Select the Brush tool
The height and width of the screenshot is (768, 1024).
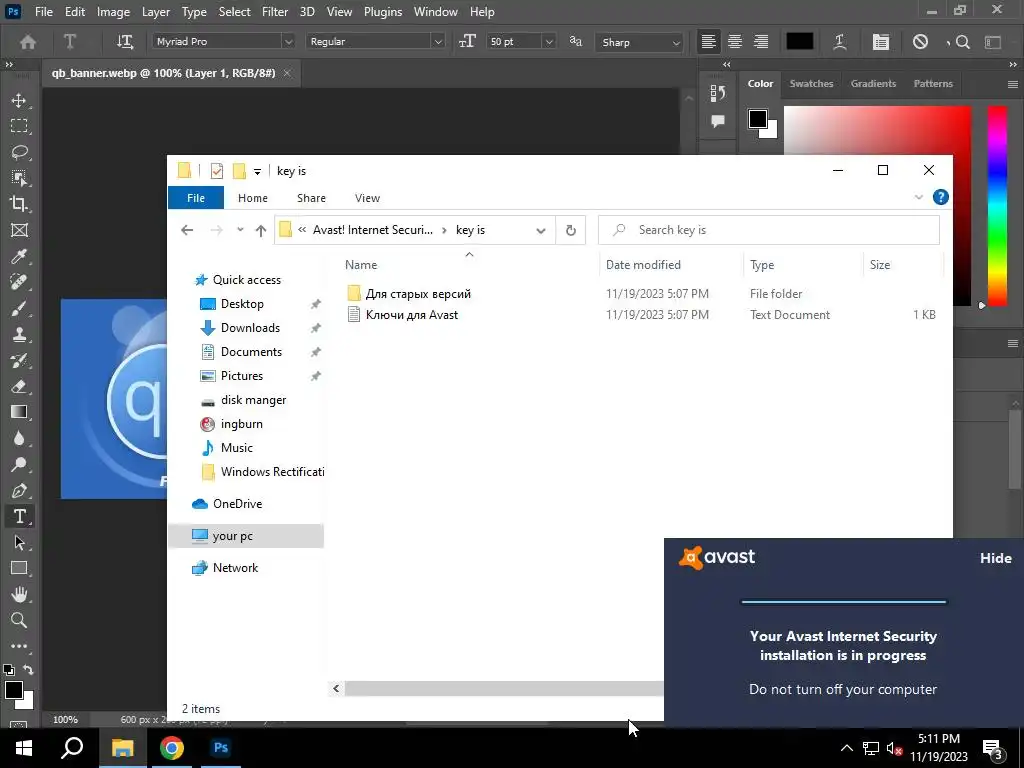pyautogui.click(x=19, y=308)
